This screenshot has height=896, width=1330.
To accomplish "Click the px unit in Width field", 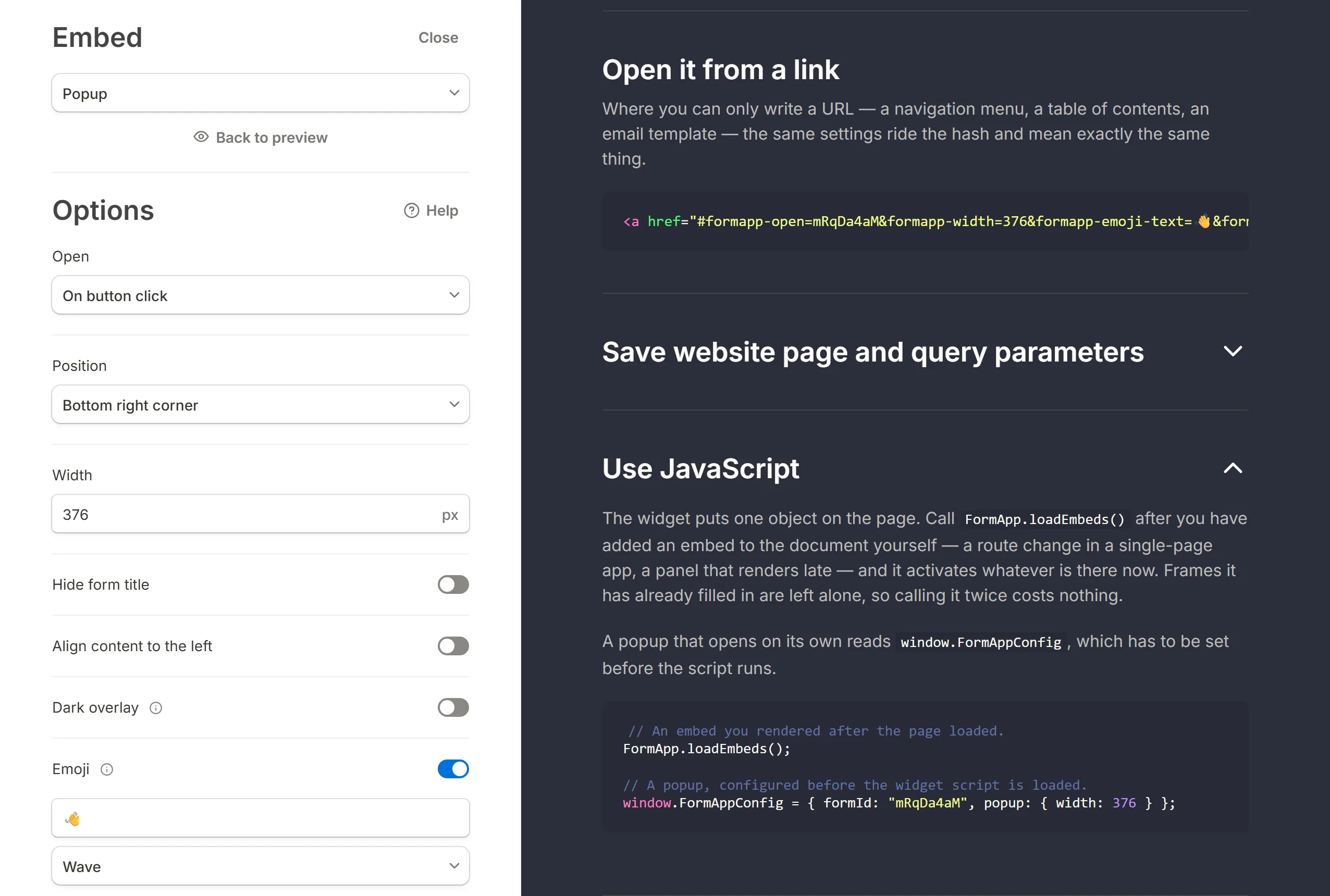I will tap(450, 515).
